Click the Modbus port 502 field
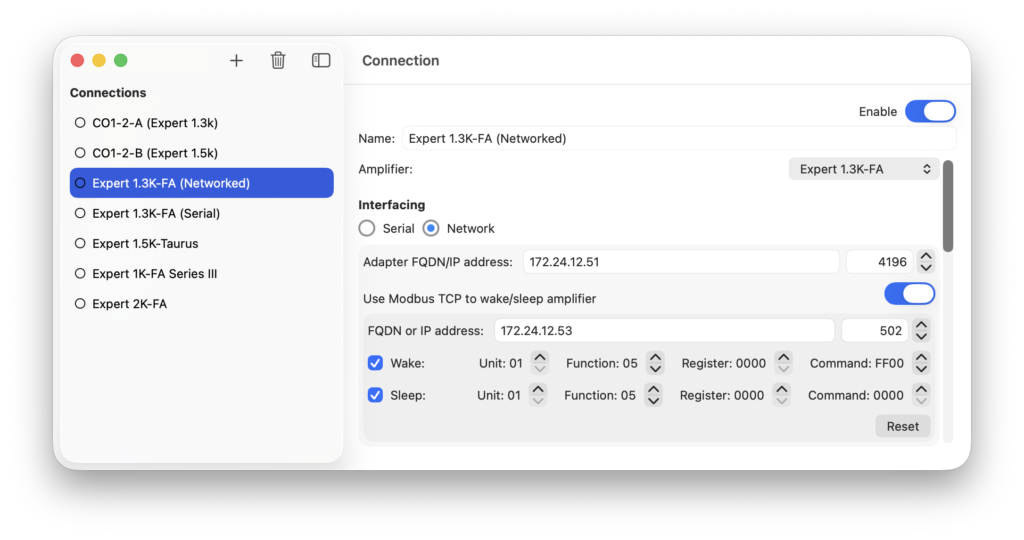Image resolution: width=1024 pixels, height=540 pixels. tap(874, 330)
